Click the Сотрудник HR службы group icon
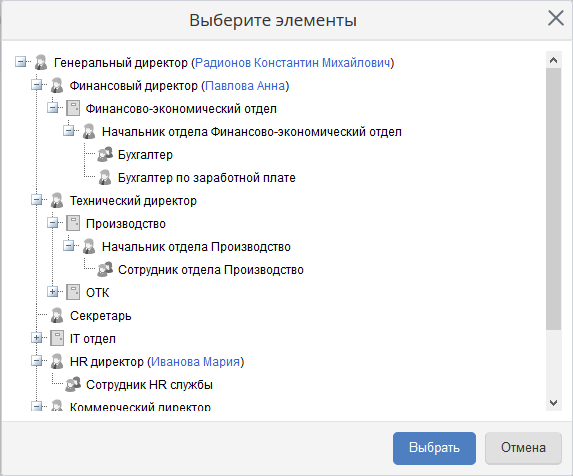Screen dimensions: 573x476 click(x=73, y=385)
